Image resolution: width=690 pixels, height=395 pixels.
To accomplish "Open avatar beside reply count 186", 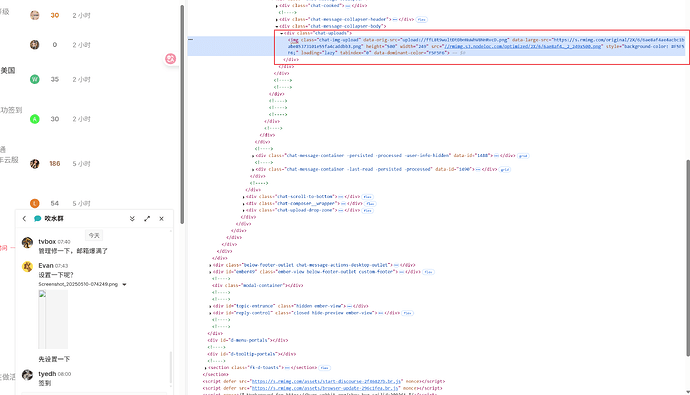I will [35, 164].
